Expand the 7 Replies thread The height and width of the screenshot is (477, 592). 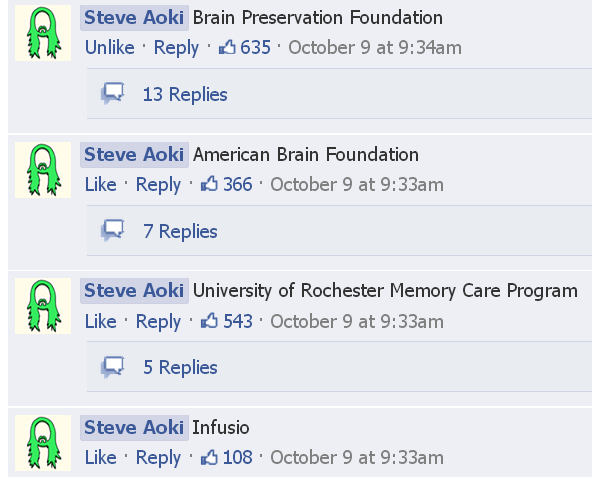pos(180,231)
